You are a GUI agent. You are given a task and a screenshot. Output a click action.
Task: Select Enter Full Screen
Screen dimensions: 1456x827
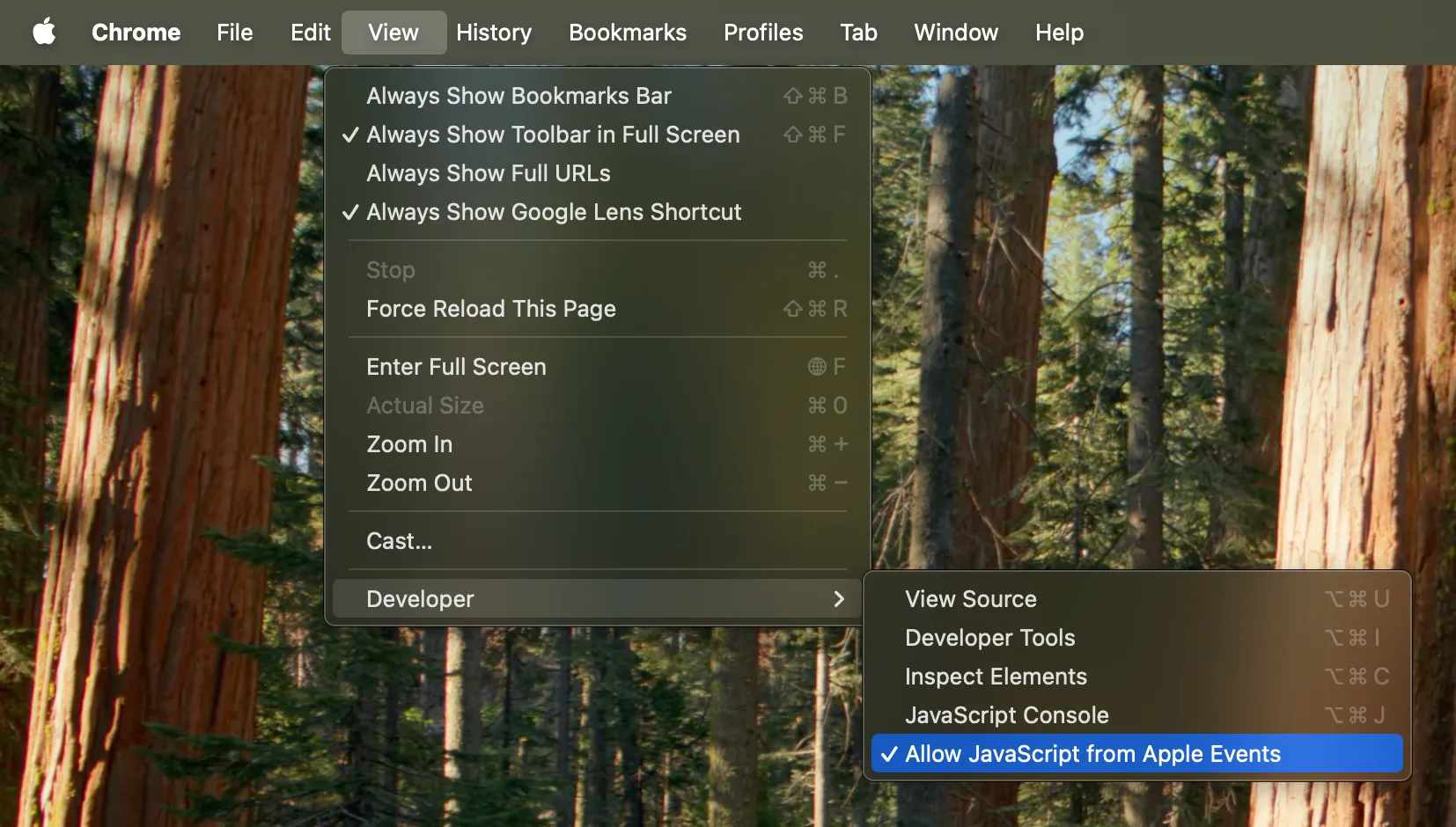pos(456,367)
